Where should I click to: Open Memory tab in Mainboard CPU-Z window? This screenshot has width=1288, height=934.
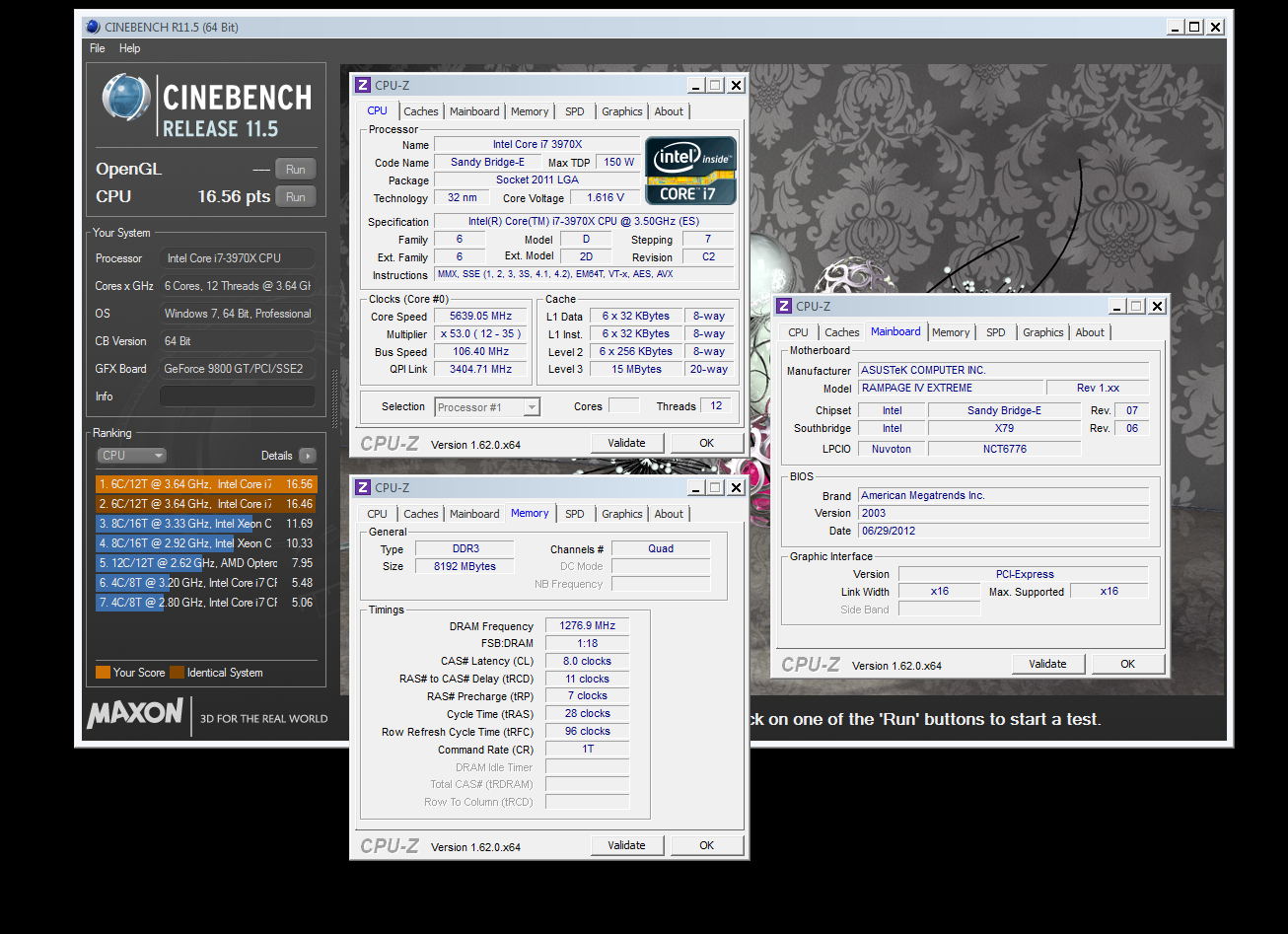[951, 332]
